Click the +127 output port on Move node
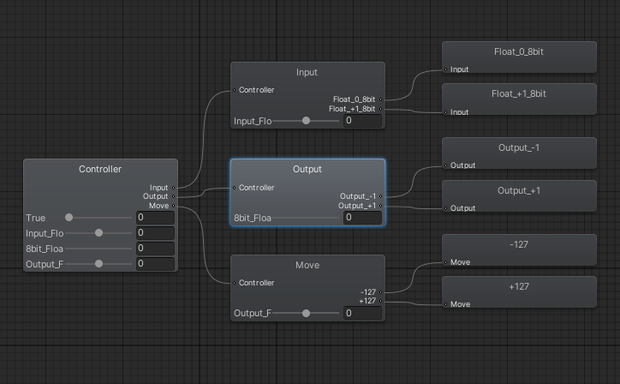Viewport: 620px width, 384px height. (x=381, y=301)
